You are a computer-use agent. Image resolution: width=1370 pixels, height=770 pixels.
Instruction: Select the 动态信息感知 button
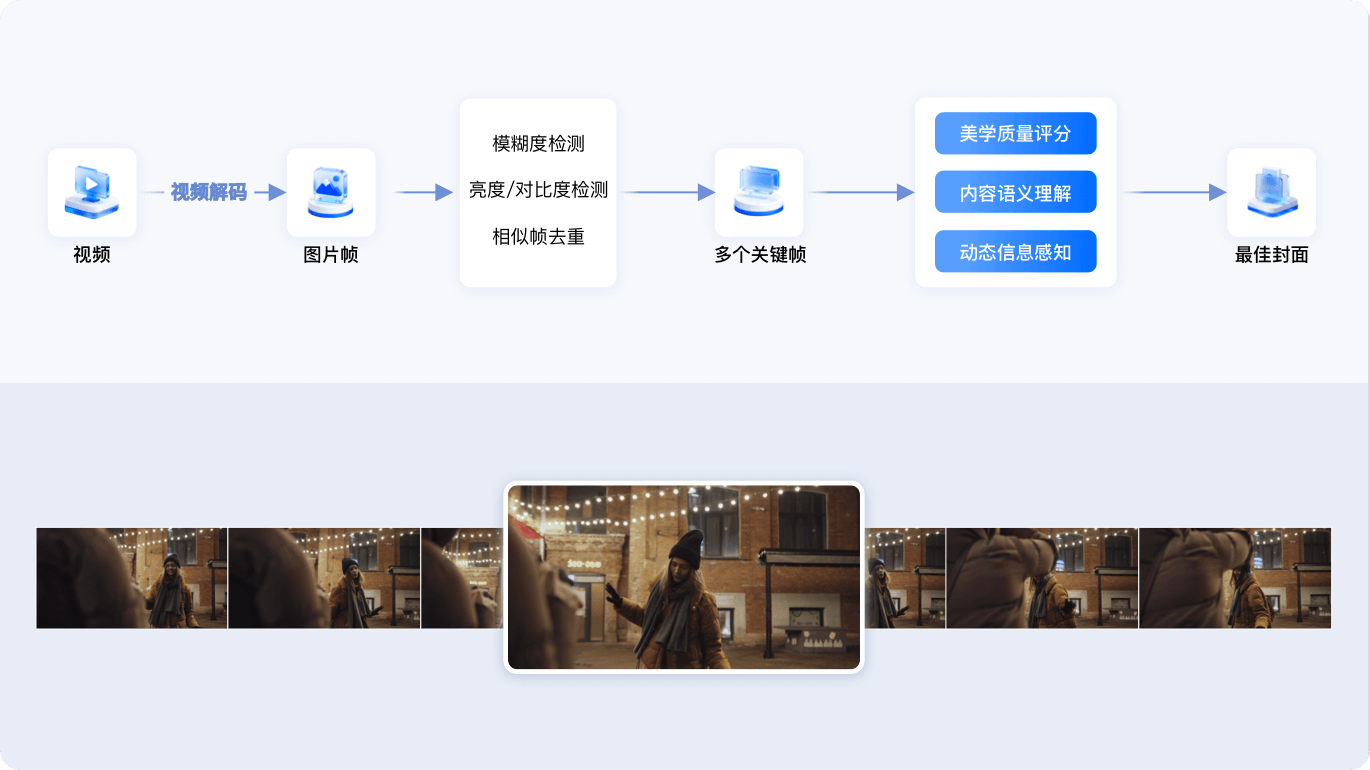tap(1015, 252)
